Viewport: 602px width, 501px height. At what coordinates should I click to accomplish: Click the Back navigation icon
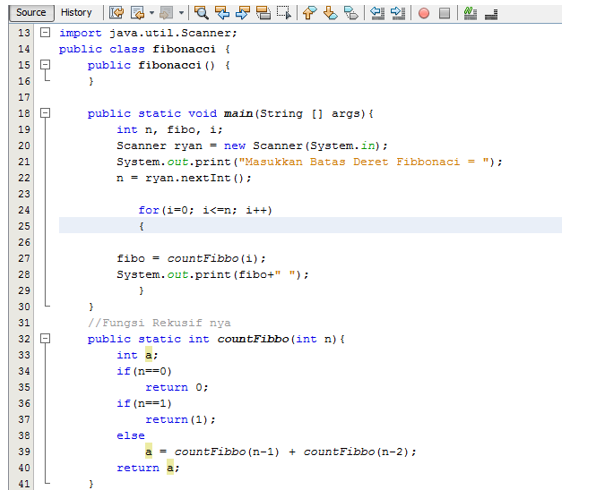[x=137, y=13]
